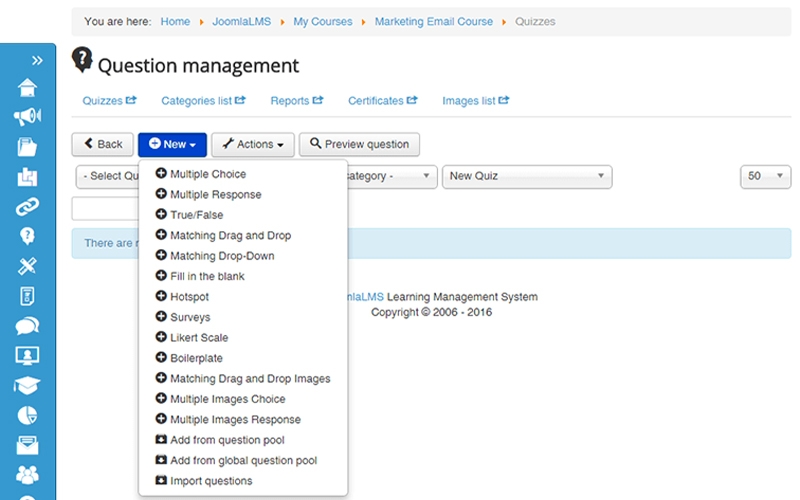Choose True/False question type
Image resolution: width=800 pixels, height=500 pixels.
click(x=196, y=215)
